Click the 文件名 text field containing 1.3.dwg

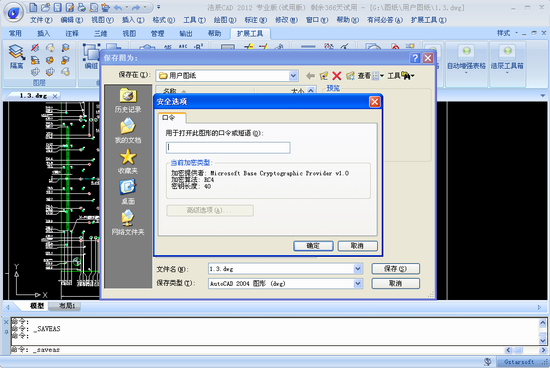pyautogui.click(x=281, y=269)
